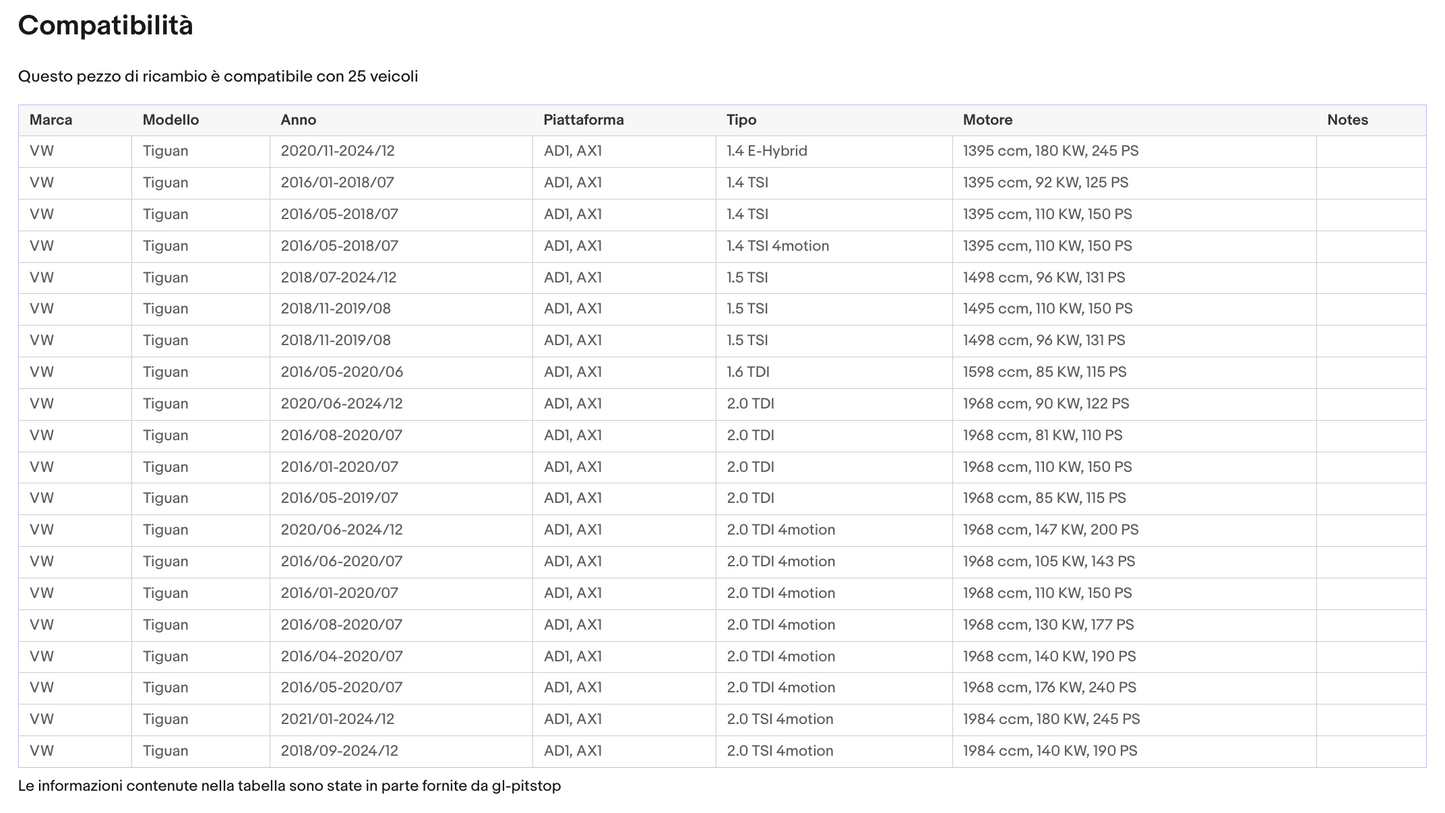The height and width of the screenshot is (813, 1445).
Task: Click the gl-pitstop information footnote
Action: tap(290, 786)
